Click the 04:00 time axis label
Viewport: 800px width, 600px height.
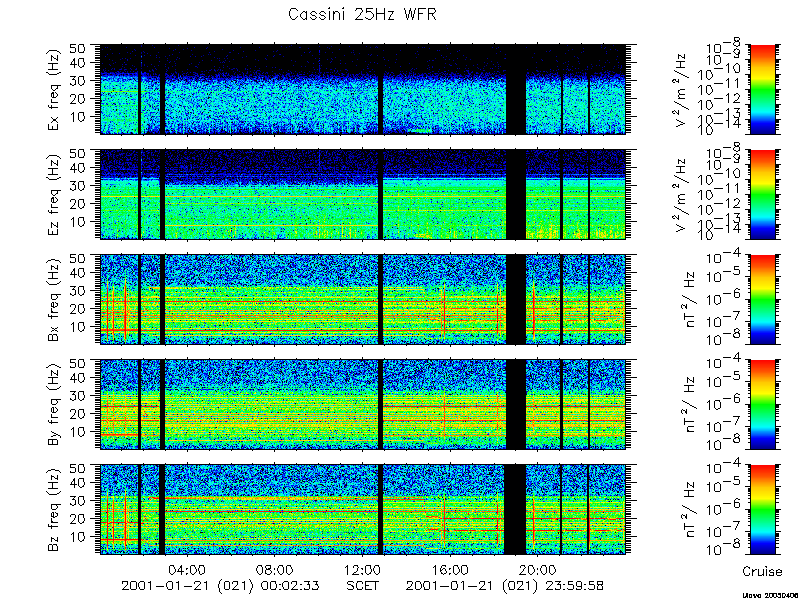[x=188, y=569]
